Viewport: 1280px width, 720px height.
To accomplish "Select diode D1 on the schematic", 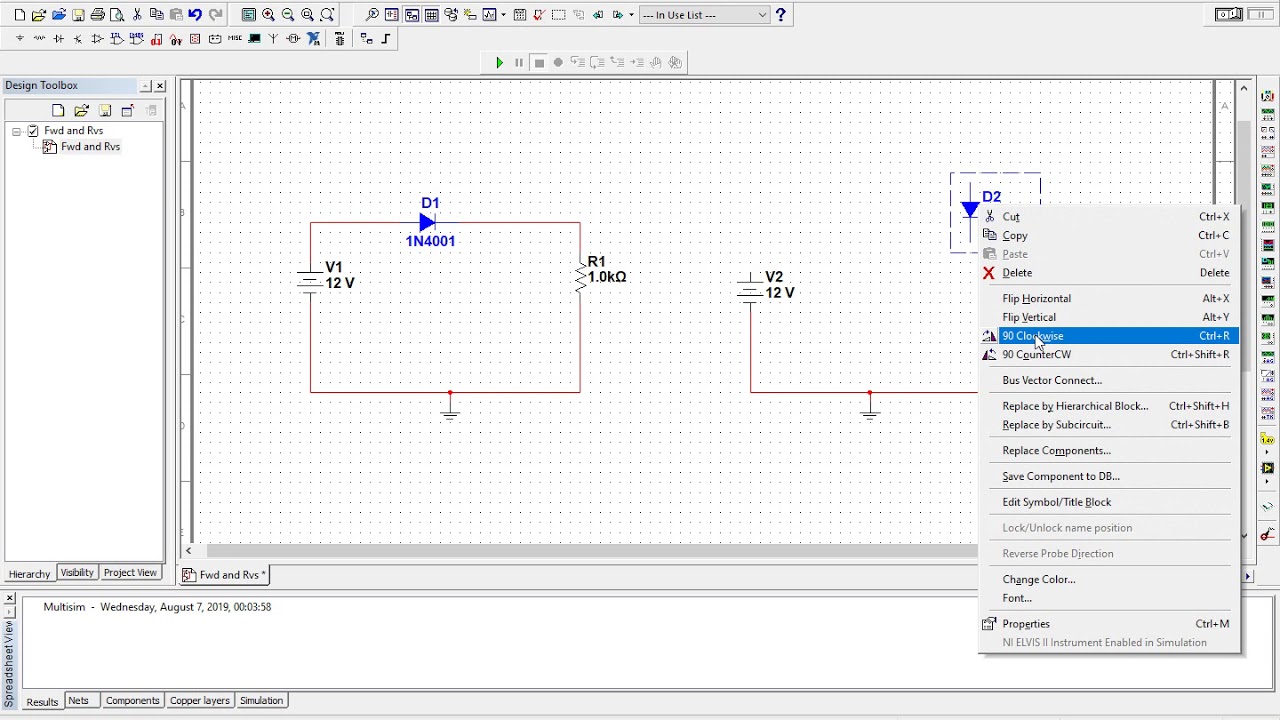I will point(428,222).
